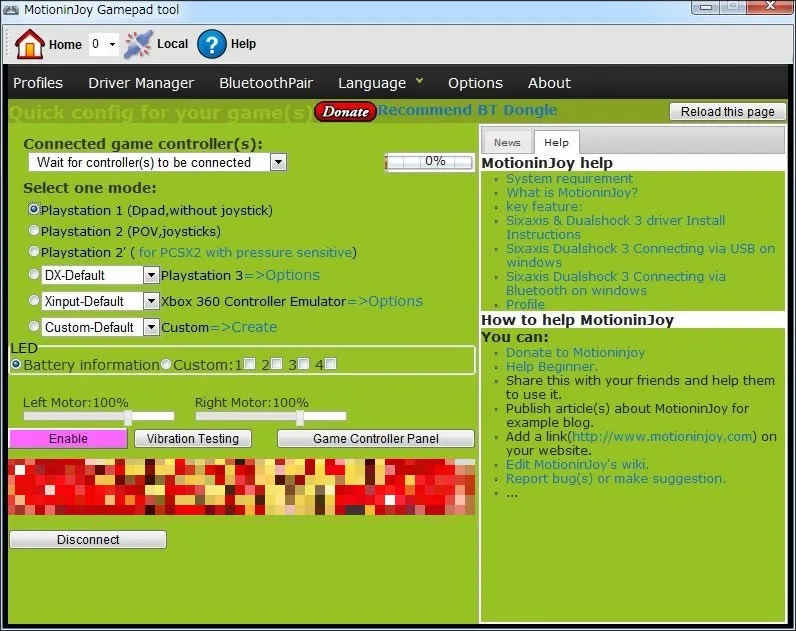Open Help via question mark icon
This screenshot has width=796, height=631.
coord(211,44)
